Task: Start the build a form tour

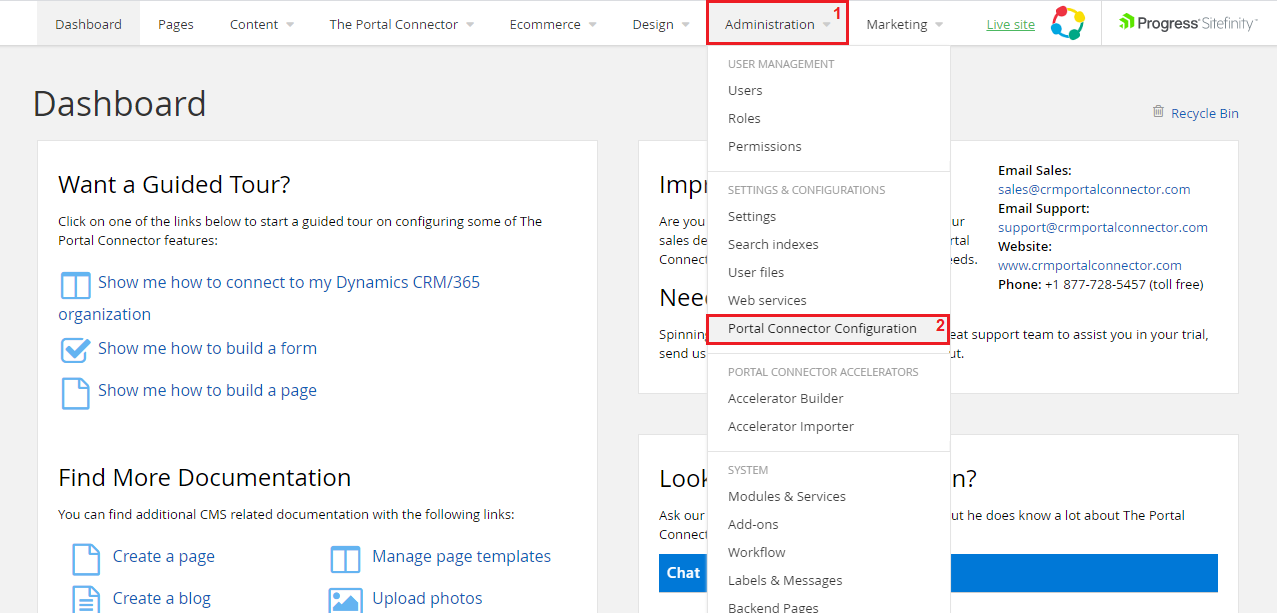Action: (x=207, y=348)
